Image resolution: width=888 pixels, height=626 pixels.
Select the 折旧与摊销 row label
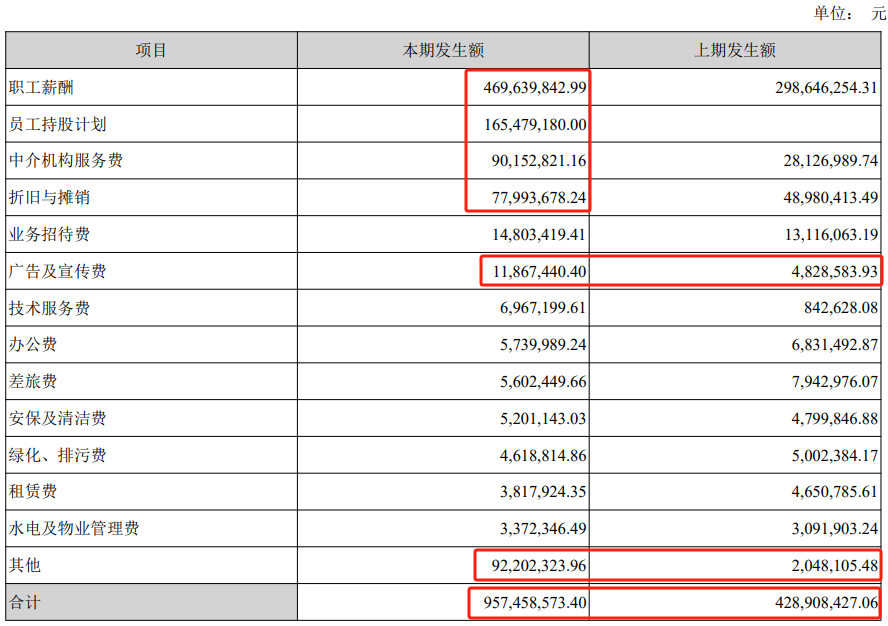click(x=49, y=197)
